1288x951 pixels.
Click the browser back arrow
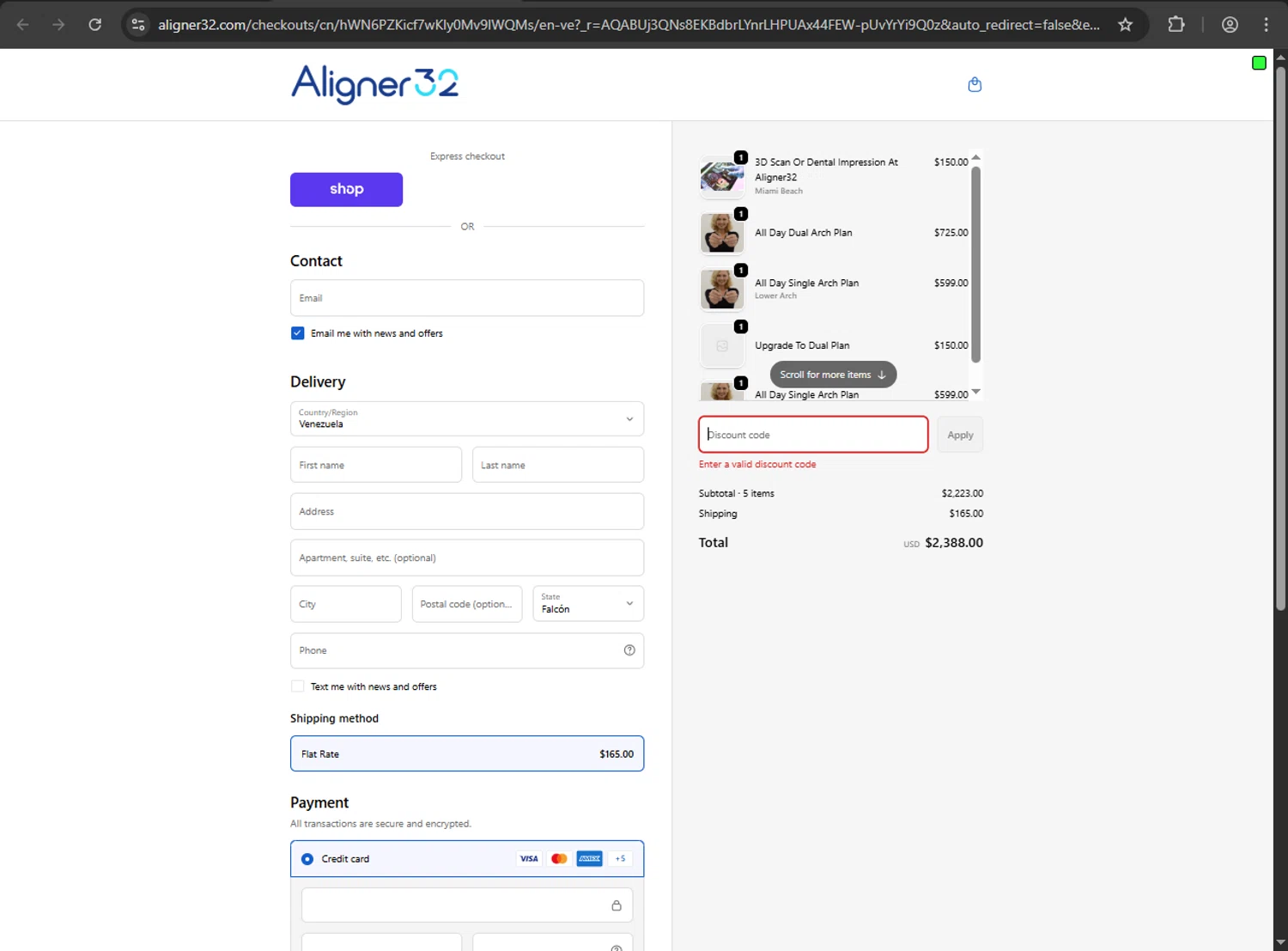[x=23, y=24]
